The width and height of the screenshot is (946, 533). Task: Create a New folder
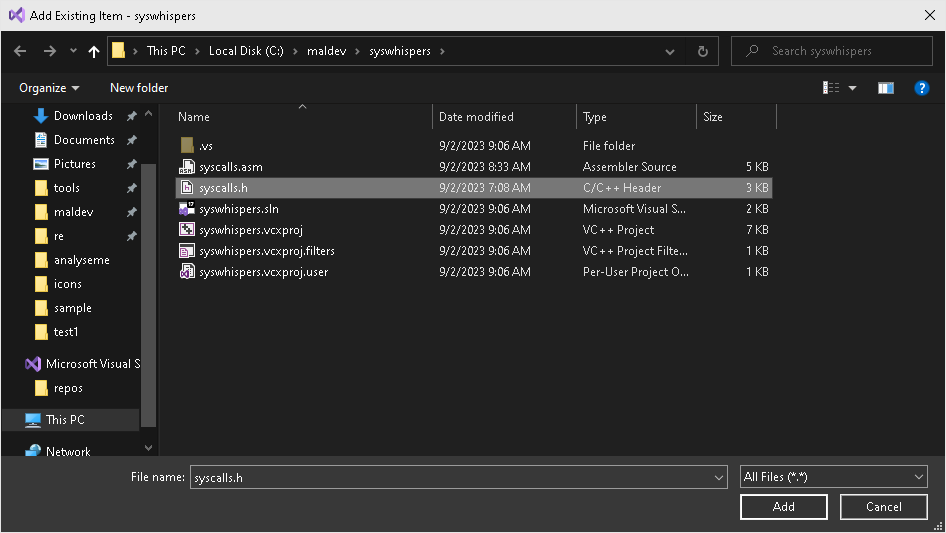tap(139, 88)
